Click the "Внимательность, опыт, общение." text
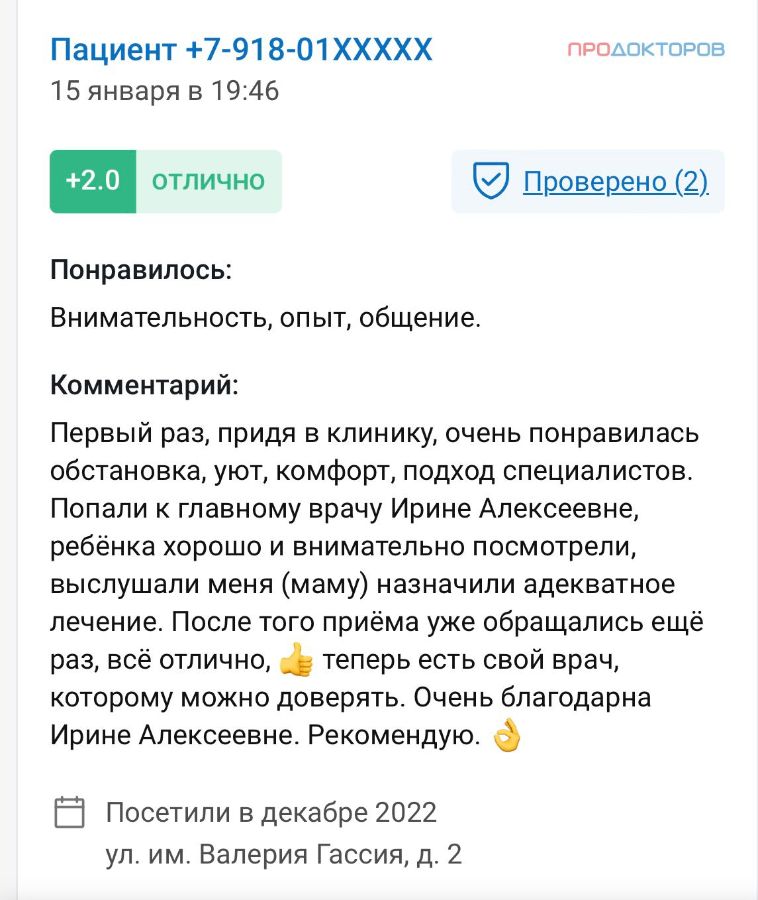The image size is (758, 900). pos(266,319)
